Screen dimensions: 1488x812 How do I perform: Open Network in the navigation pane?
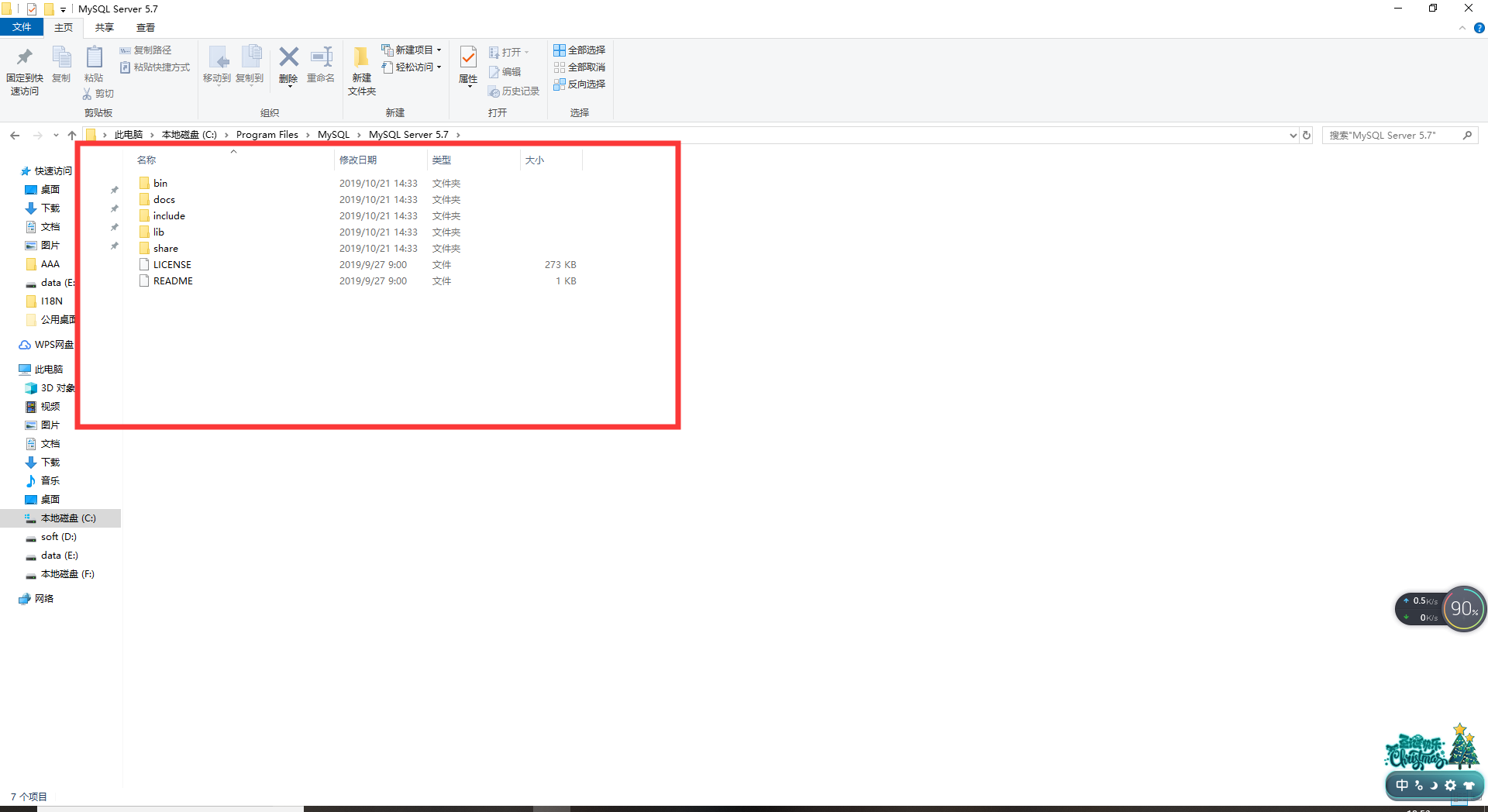44,599
